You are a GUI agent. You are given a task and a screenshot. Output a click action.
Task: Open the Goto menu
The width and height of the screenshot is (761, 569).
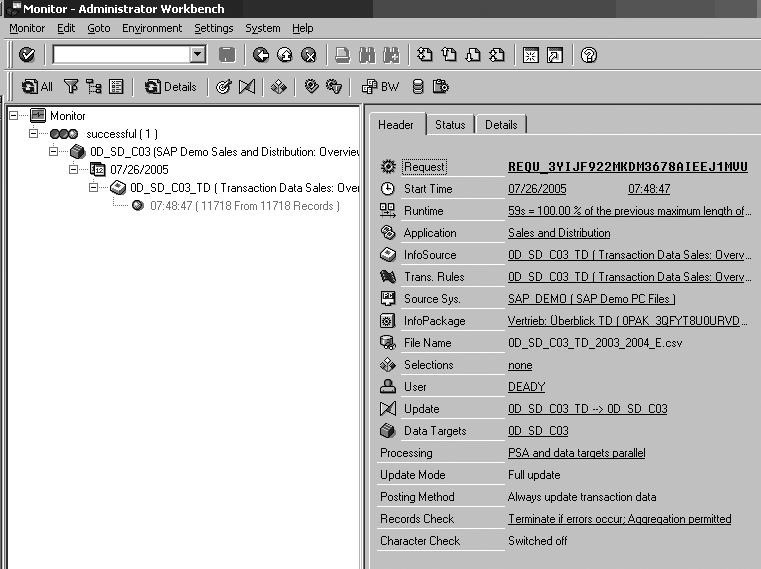click(x=98, y=28)
